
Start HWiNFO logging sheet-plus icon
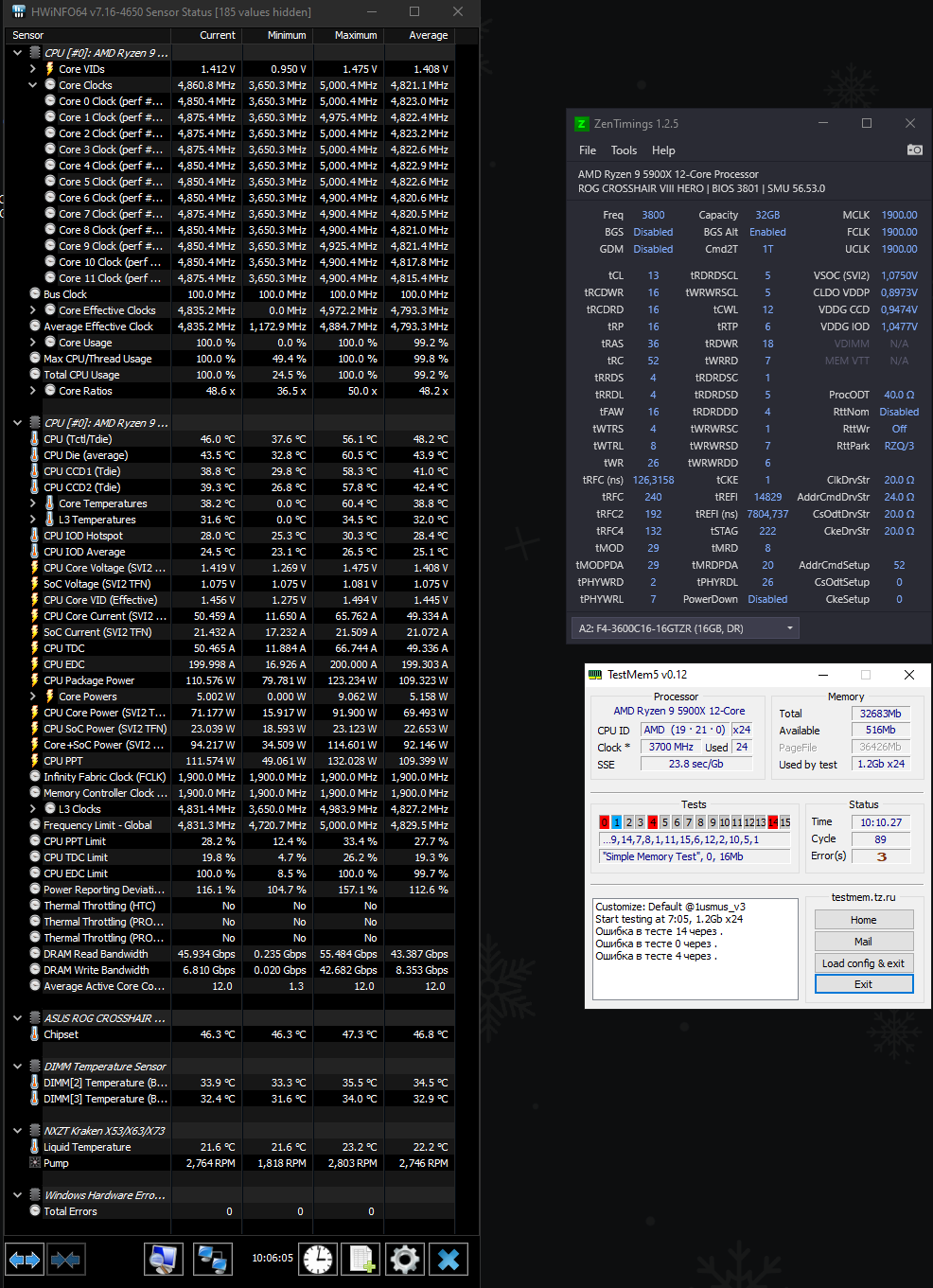(361, 1259)
